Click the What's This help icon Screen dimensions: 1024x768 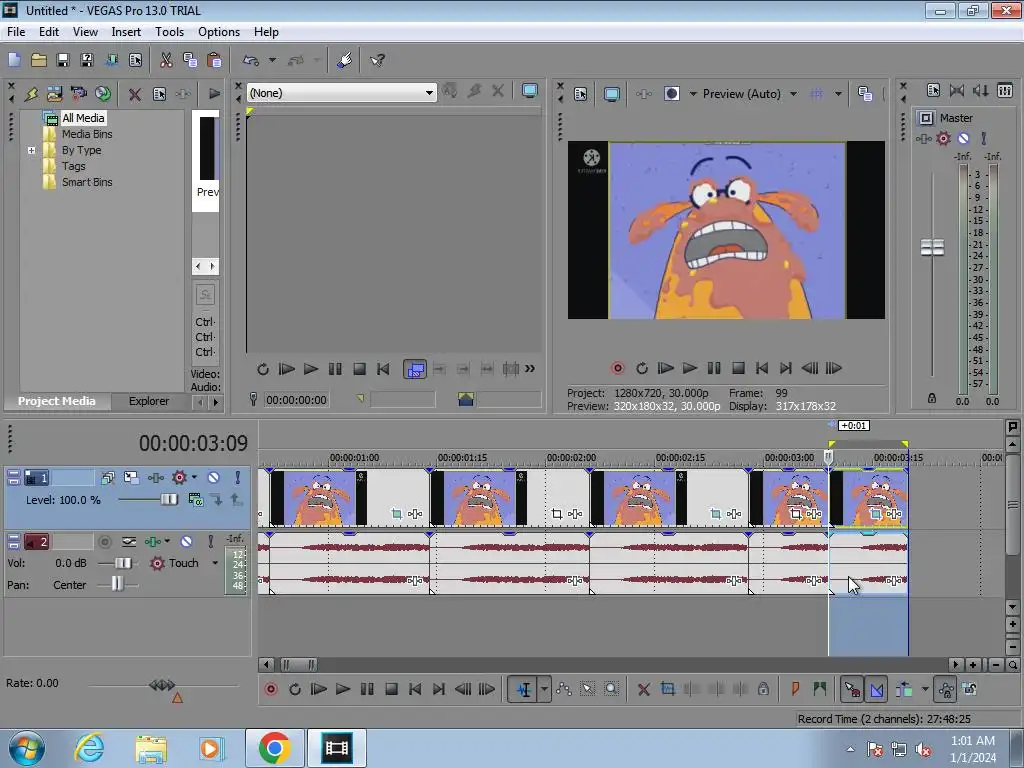click(377, 60)
